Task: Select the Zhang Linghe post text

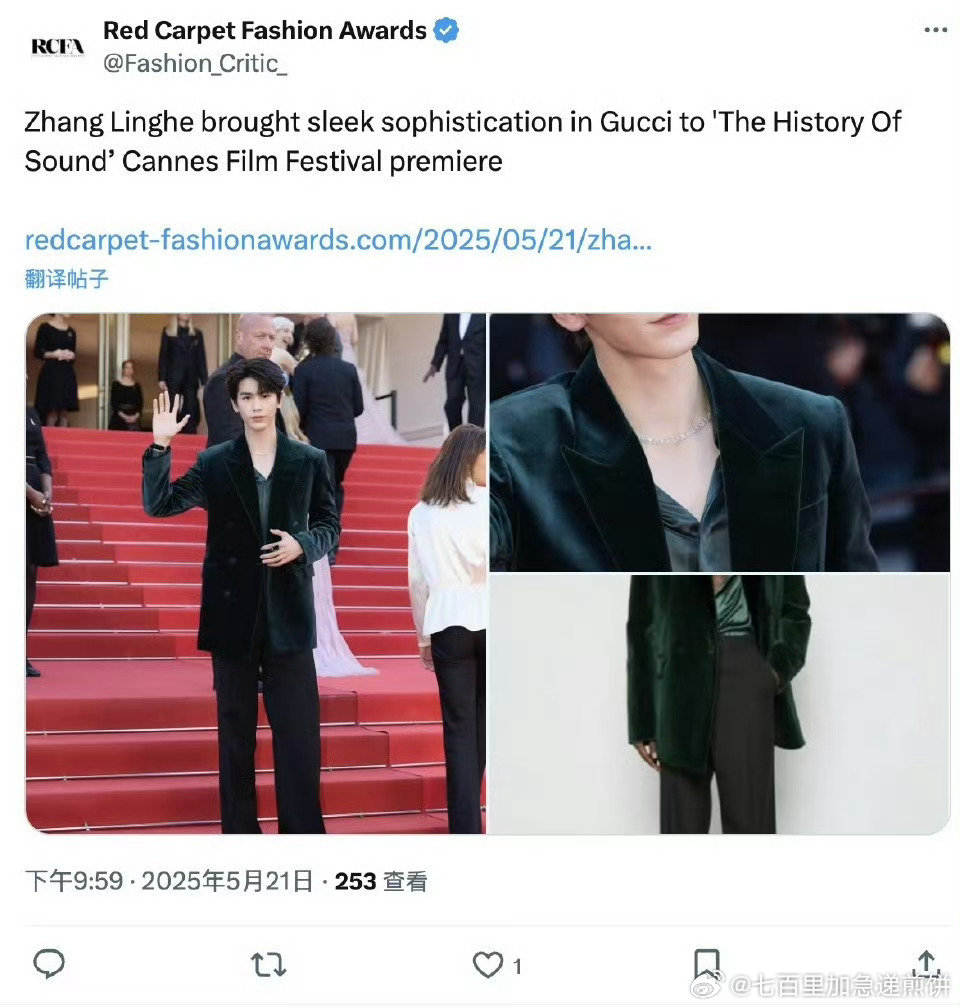Action: pos(463,141)
